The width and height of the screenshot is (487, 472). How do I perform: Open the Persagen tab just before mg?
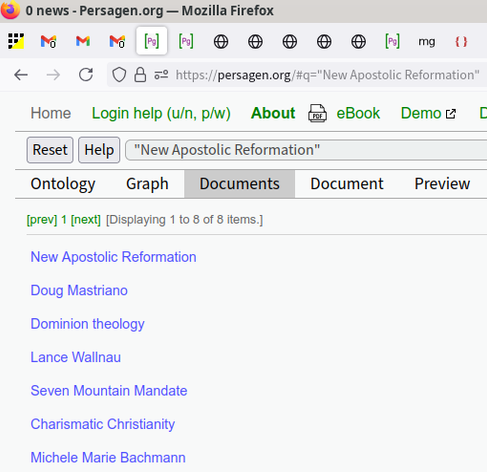393,41
